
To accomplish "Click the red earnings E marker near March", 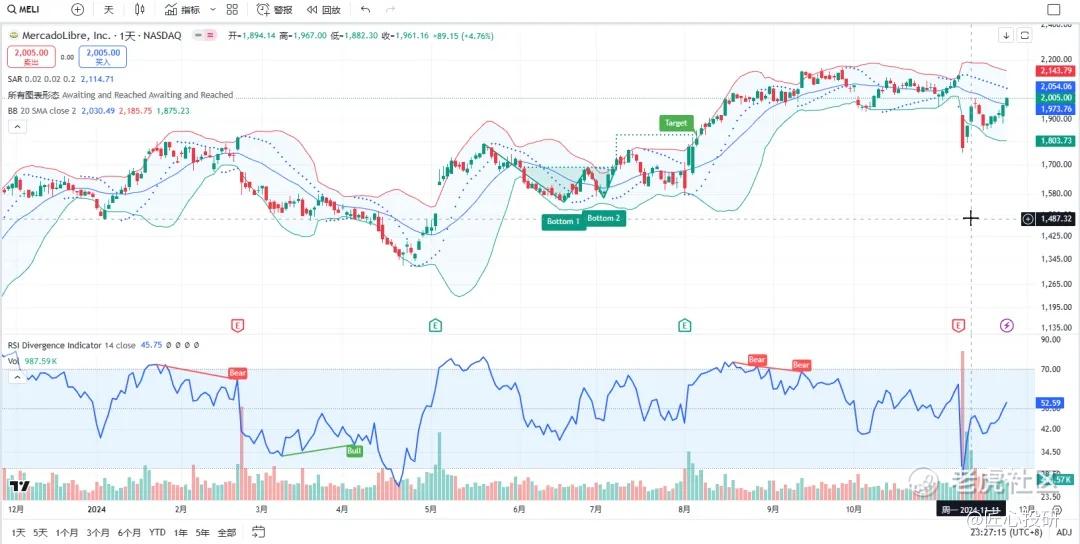I will (238, 325).
